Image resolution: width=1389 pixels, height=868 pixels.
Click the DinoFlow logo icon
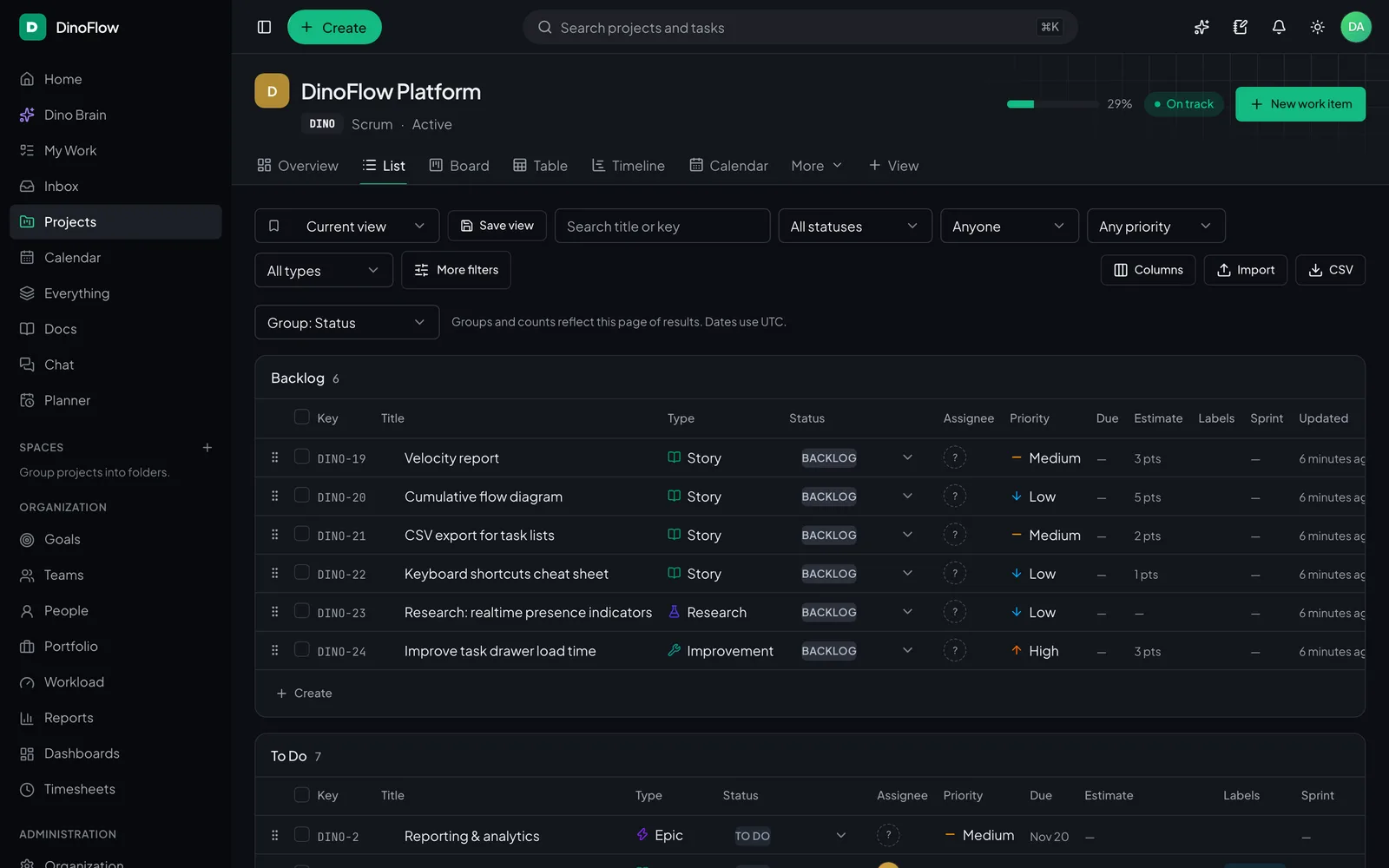click(x=32, y=27)
